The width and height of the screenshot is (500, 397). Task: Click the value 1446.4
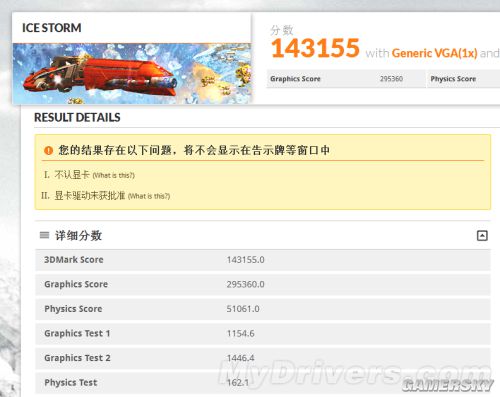pos(241,358)
